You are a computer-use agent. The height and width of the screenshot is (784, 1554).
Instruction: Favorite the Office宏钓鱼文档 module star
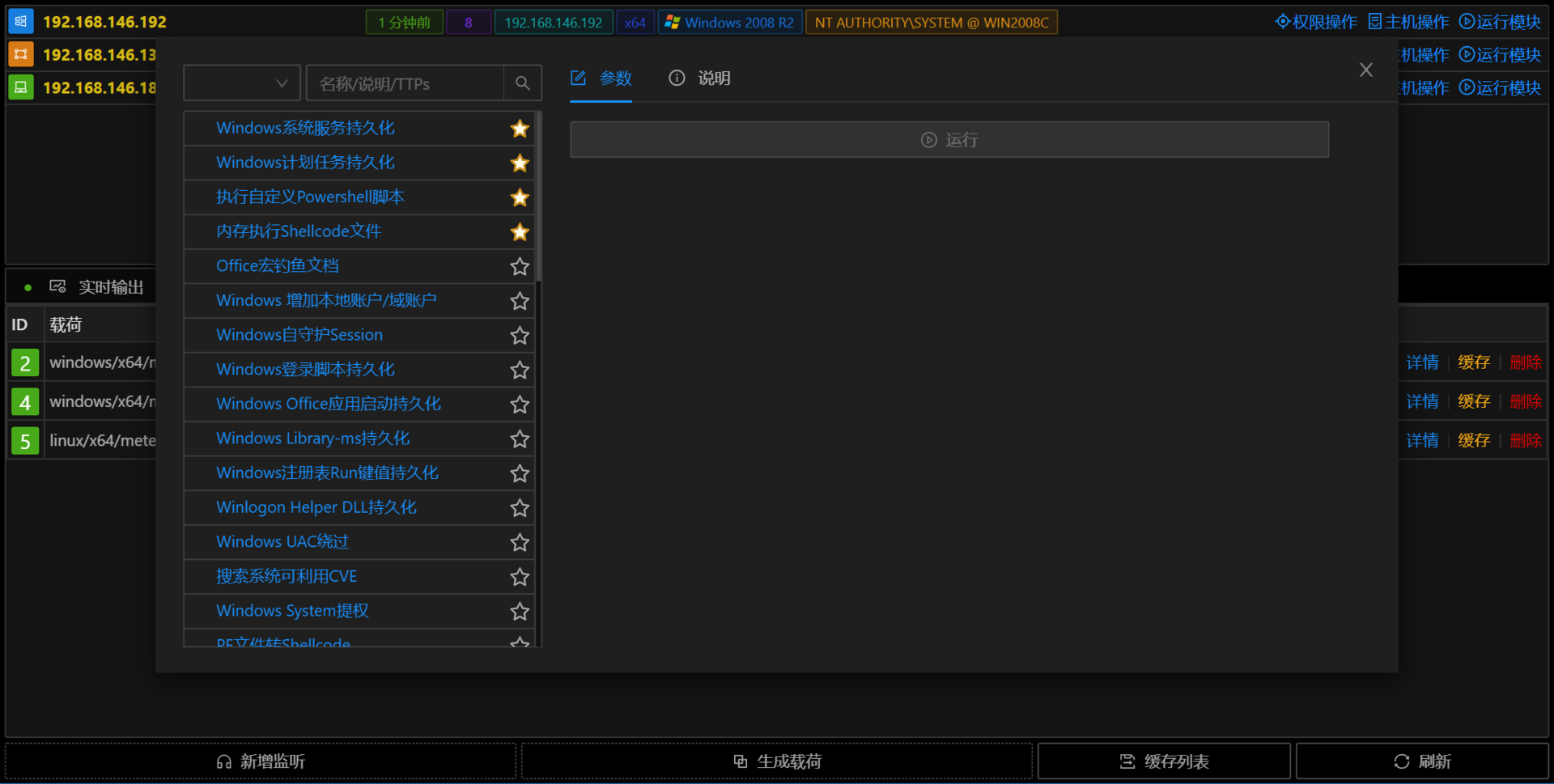pyautogui.click(x=520, y=266)
